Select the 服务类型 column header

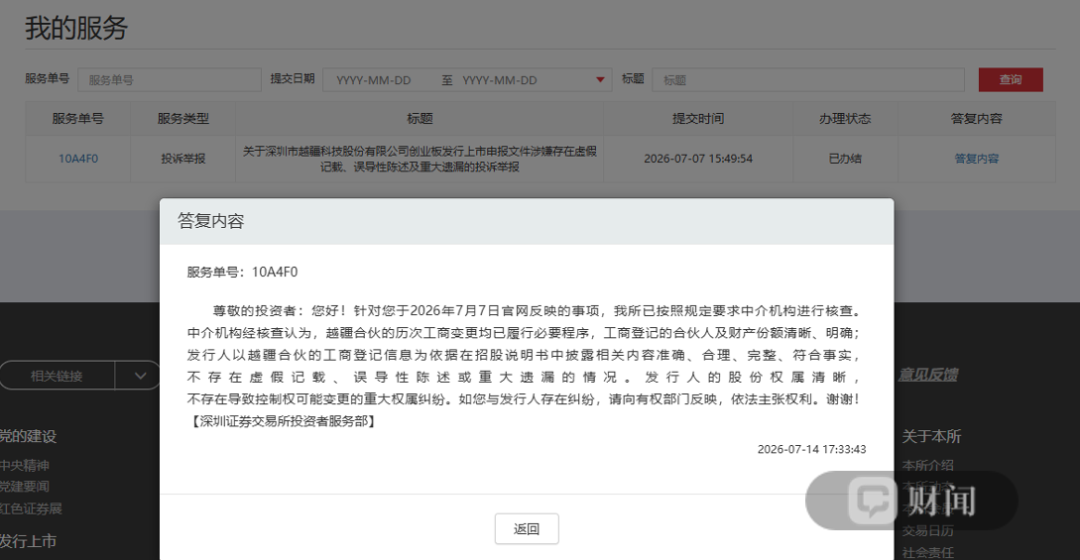183,118
